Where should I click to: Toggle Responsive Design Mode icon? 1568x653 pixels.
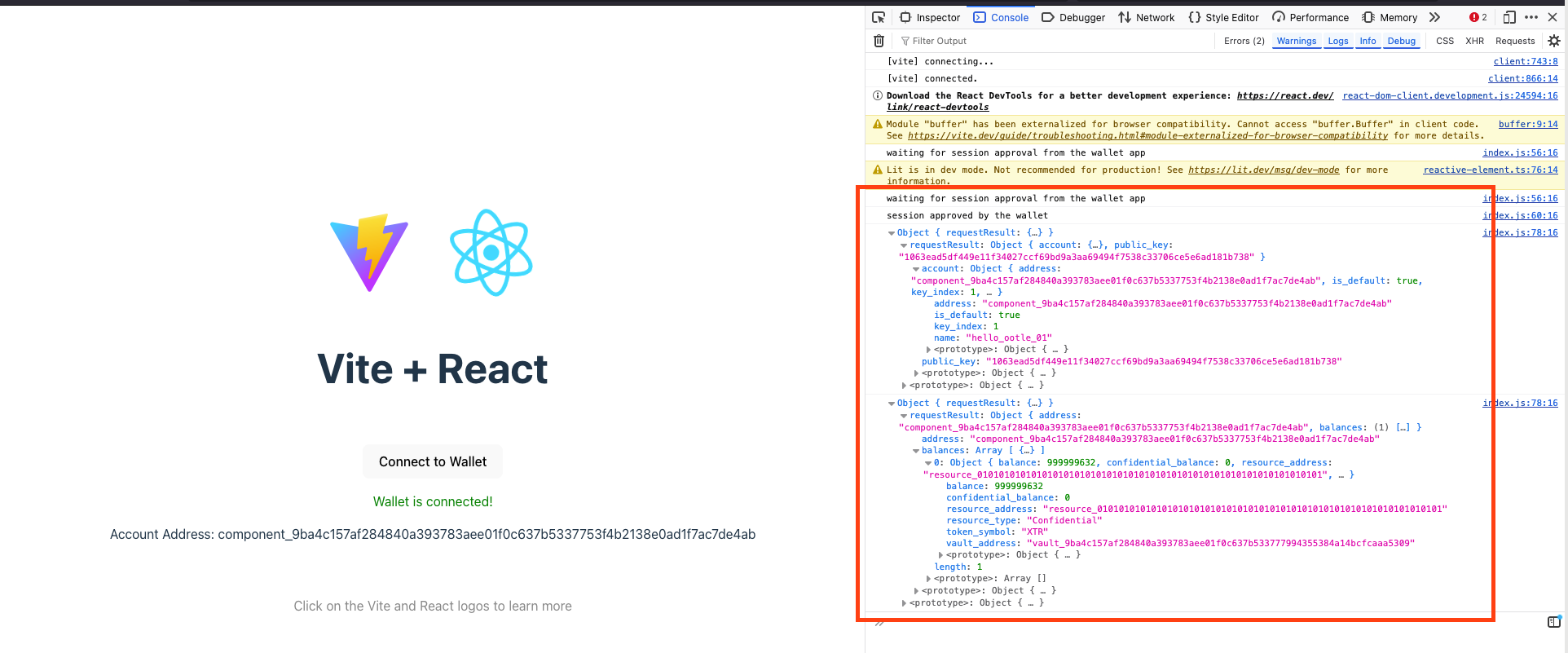[1509, 17]
